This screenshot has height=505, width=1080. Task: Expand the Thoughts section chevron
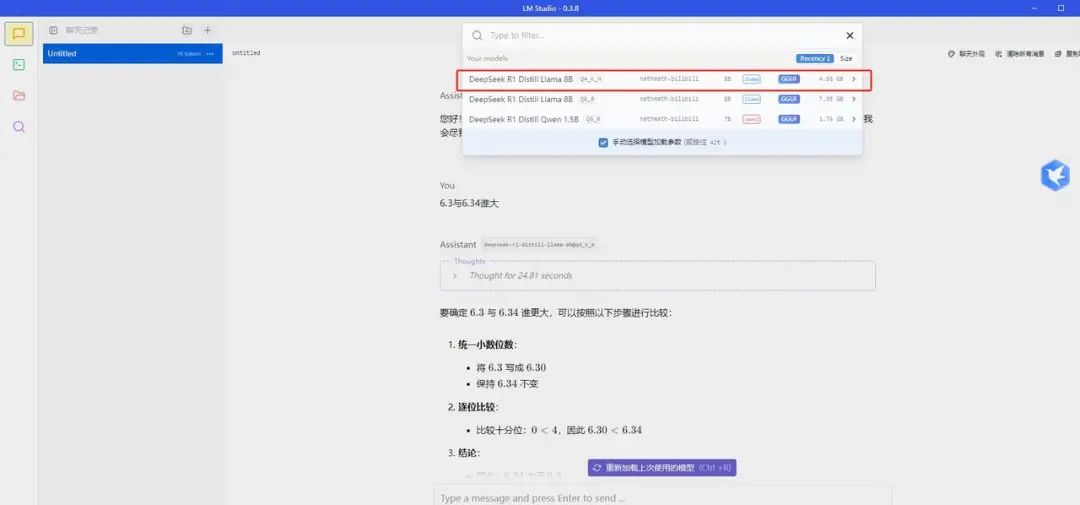tap(455, 276)
